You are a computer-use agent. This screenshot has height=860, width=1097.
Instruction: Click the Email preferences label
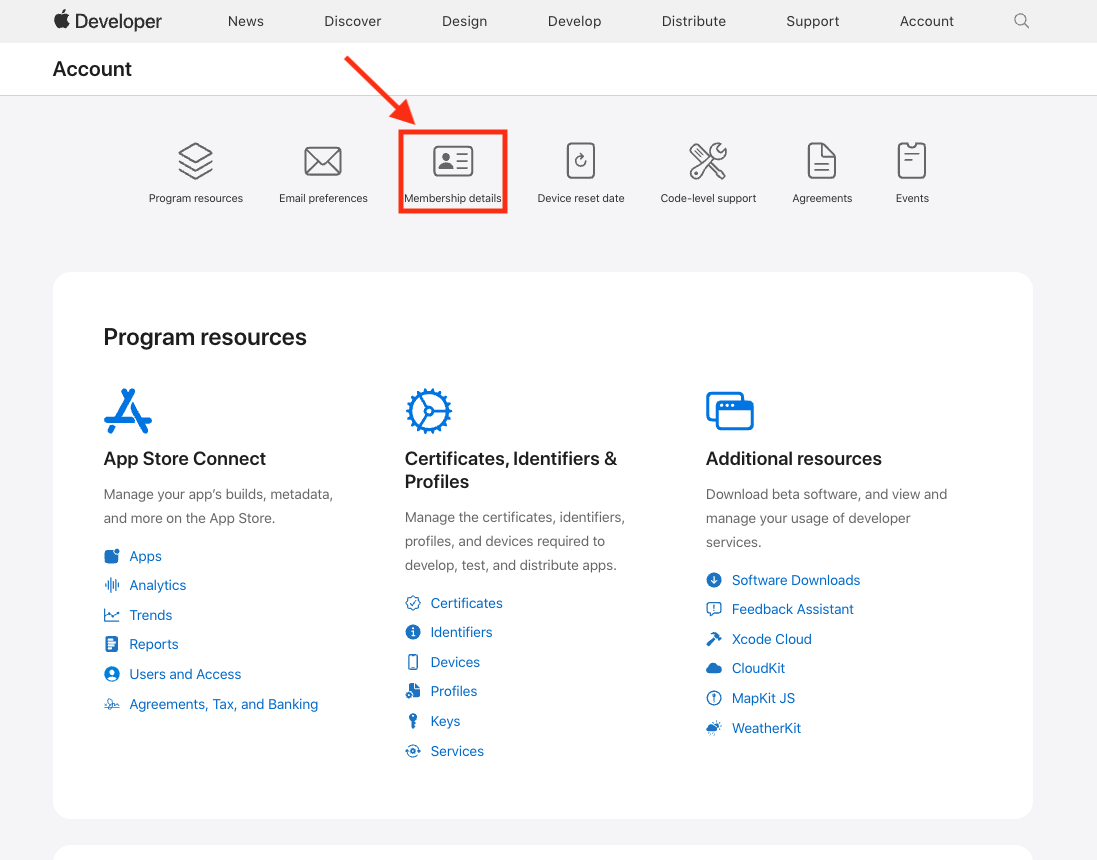point(323,198)
